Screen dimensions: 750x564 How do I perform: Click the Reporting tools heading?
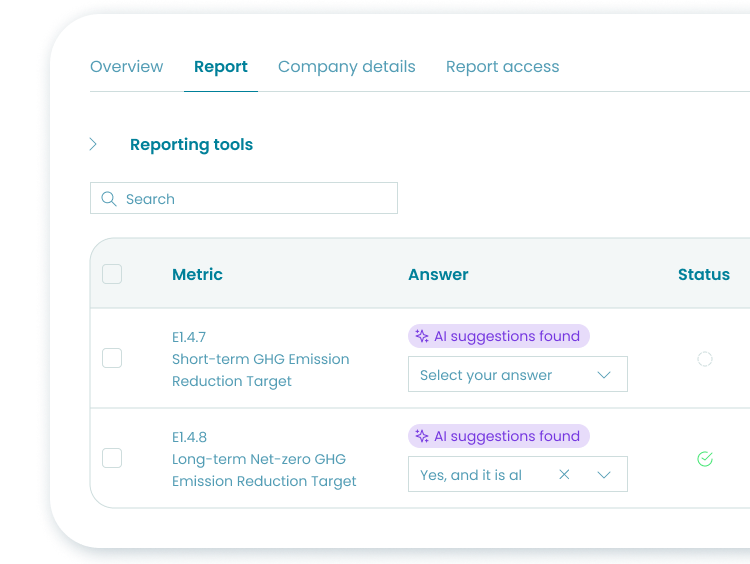pyautogui.click(x=191, y=144)
